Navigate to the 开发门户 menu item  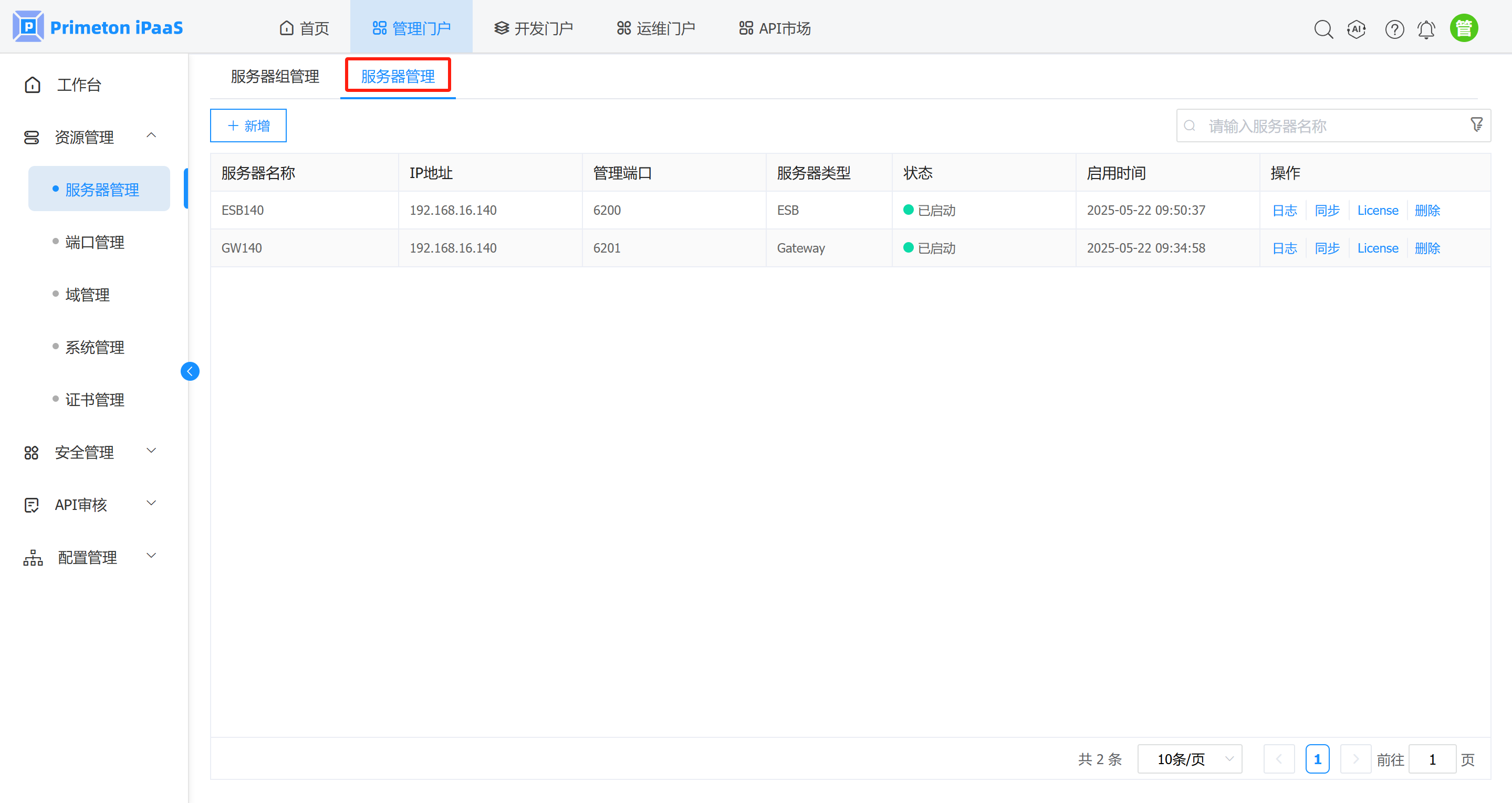(533, 28)
